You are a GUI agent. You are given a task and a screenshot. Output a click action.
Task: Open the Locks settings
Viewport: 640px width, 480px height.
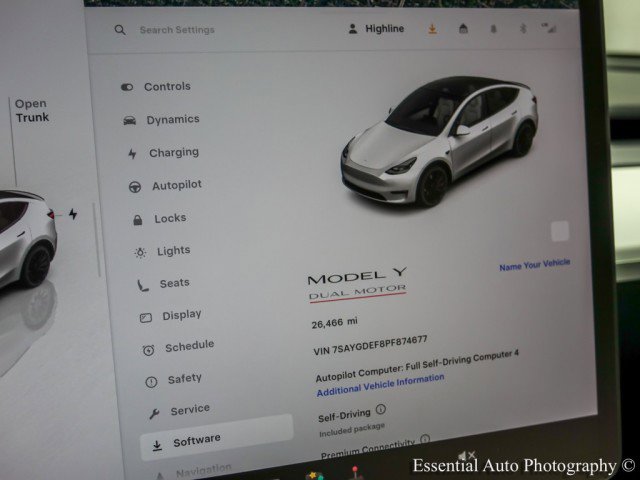click(x=160, y=219)
